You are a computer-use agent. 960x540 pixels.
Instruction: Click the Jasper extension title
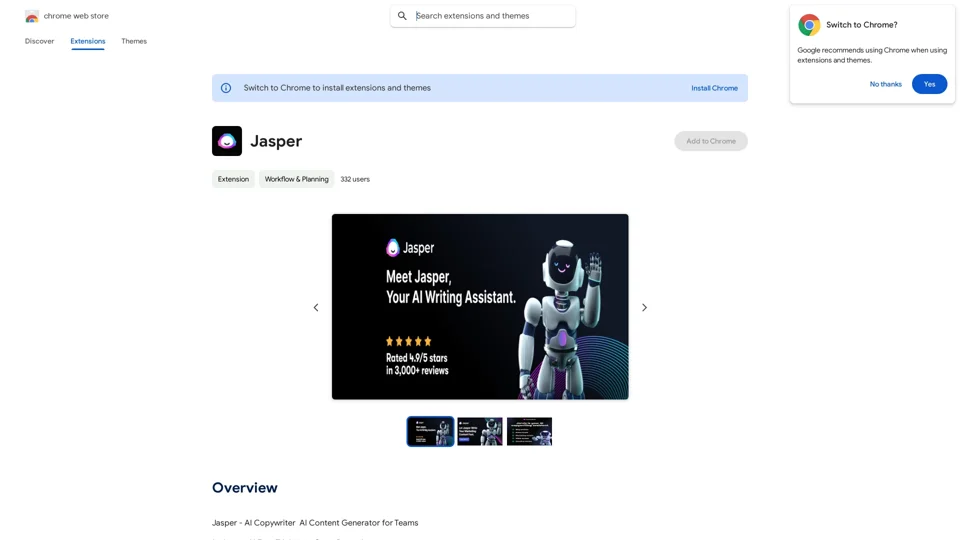tap(276, 141)
